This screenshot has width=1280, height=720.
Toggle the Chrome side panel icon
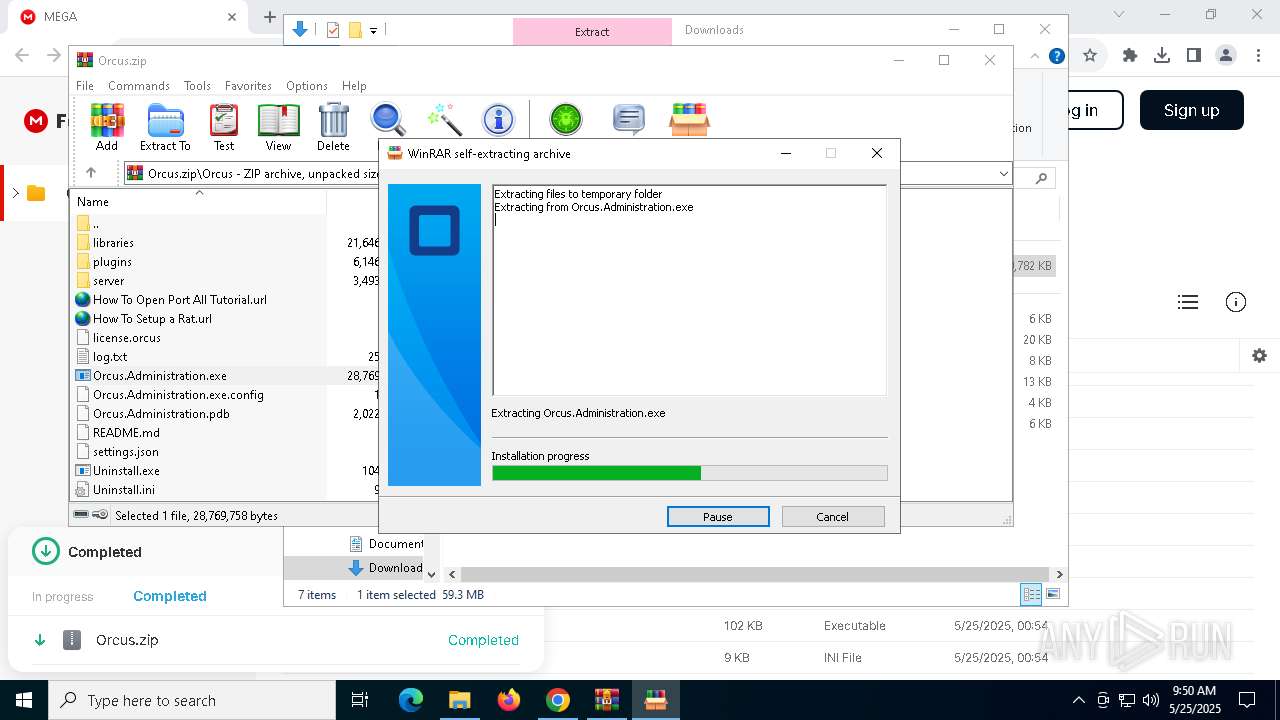(x=1194, y=55)
